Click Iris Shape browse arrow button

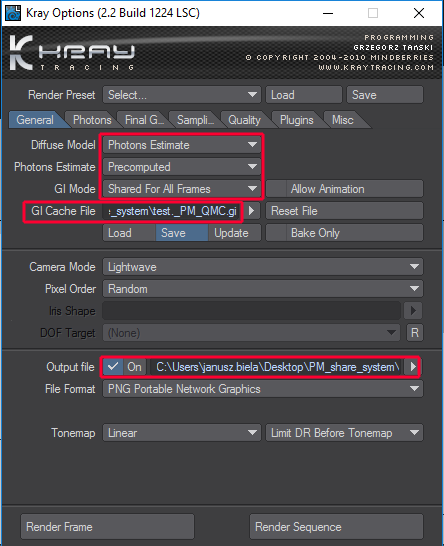click(413, 311)
